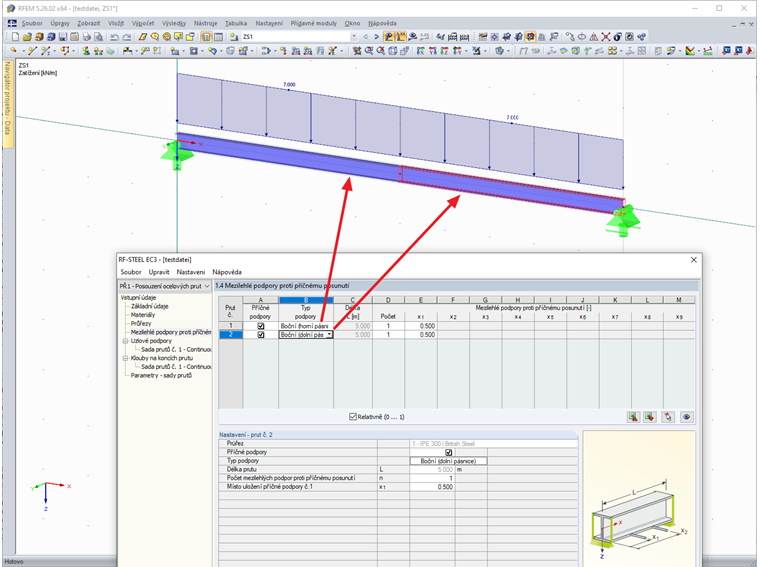760x567 pixels.
Task: Click the New file icon in toolbar
Action: 16,37
